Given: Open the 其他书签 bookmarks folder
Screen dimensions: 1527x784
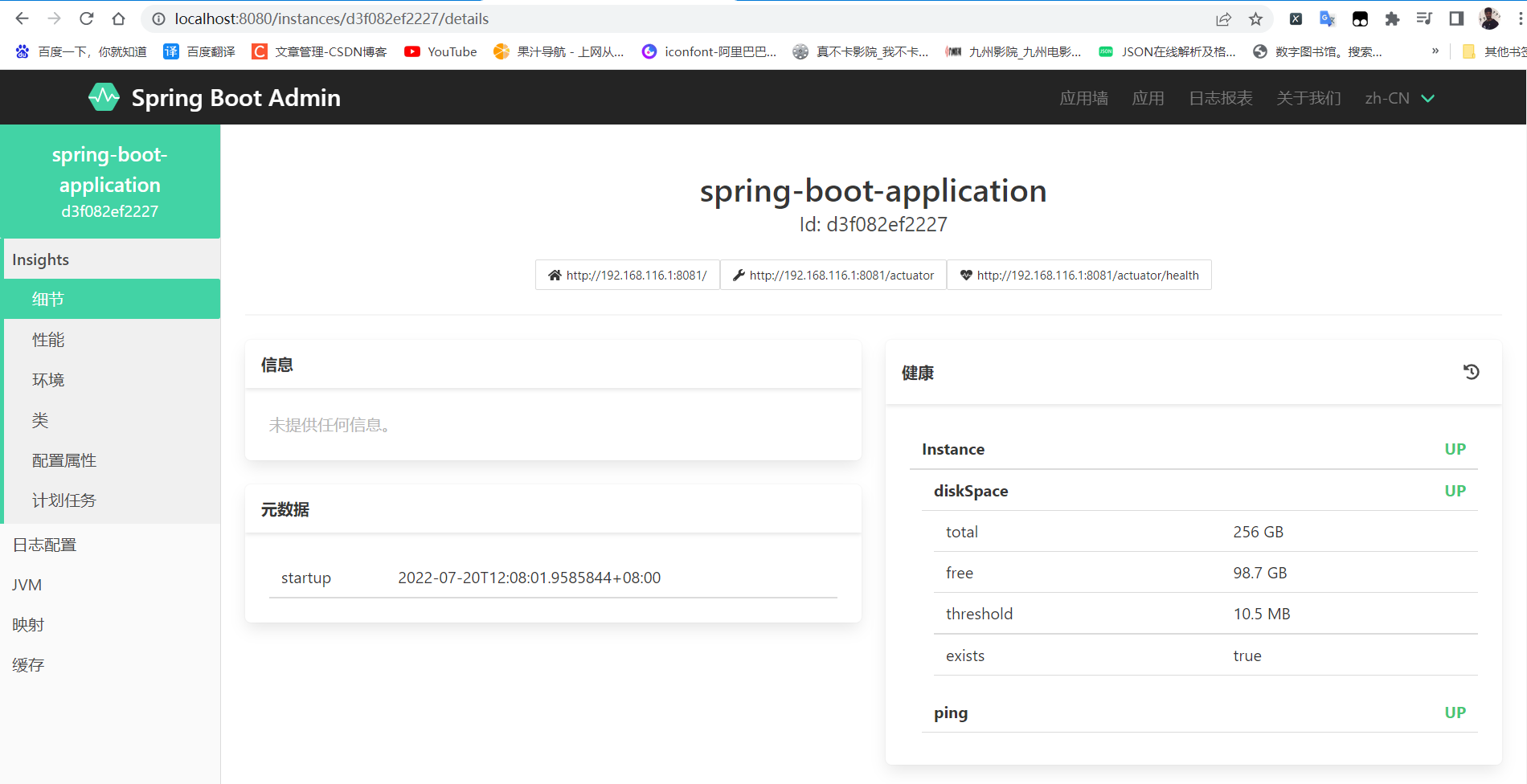Looking at the screenshot, I should [1494, 51].
